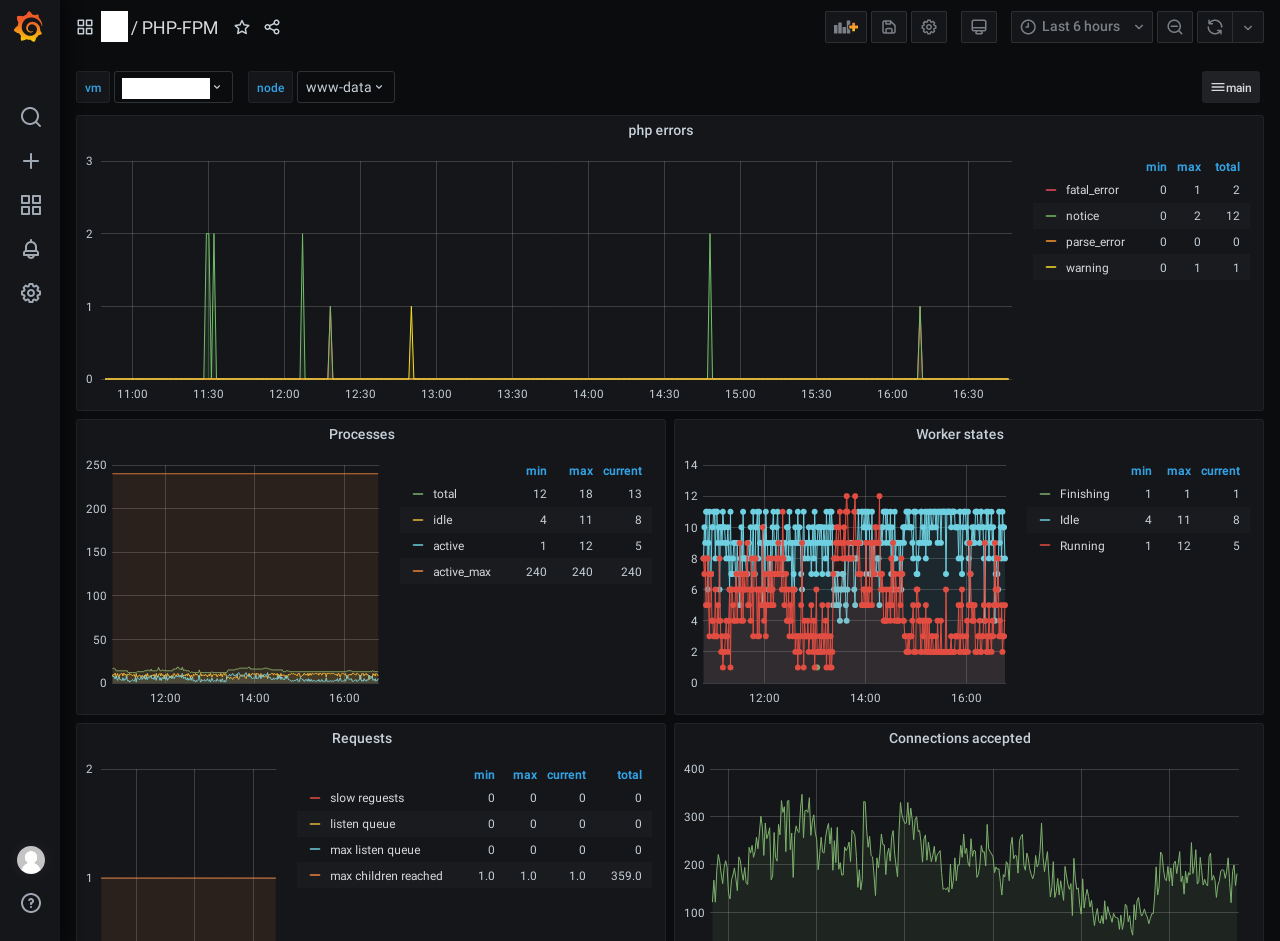
Task: Click the plus create icon in sidebar
Action: [31, 161]
